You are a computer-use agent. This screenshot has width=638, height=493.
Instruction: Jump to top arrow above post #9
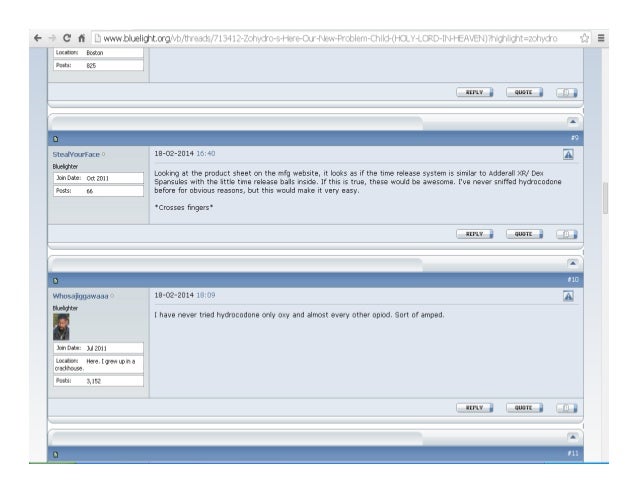pos(572,122)
